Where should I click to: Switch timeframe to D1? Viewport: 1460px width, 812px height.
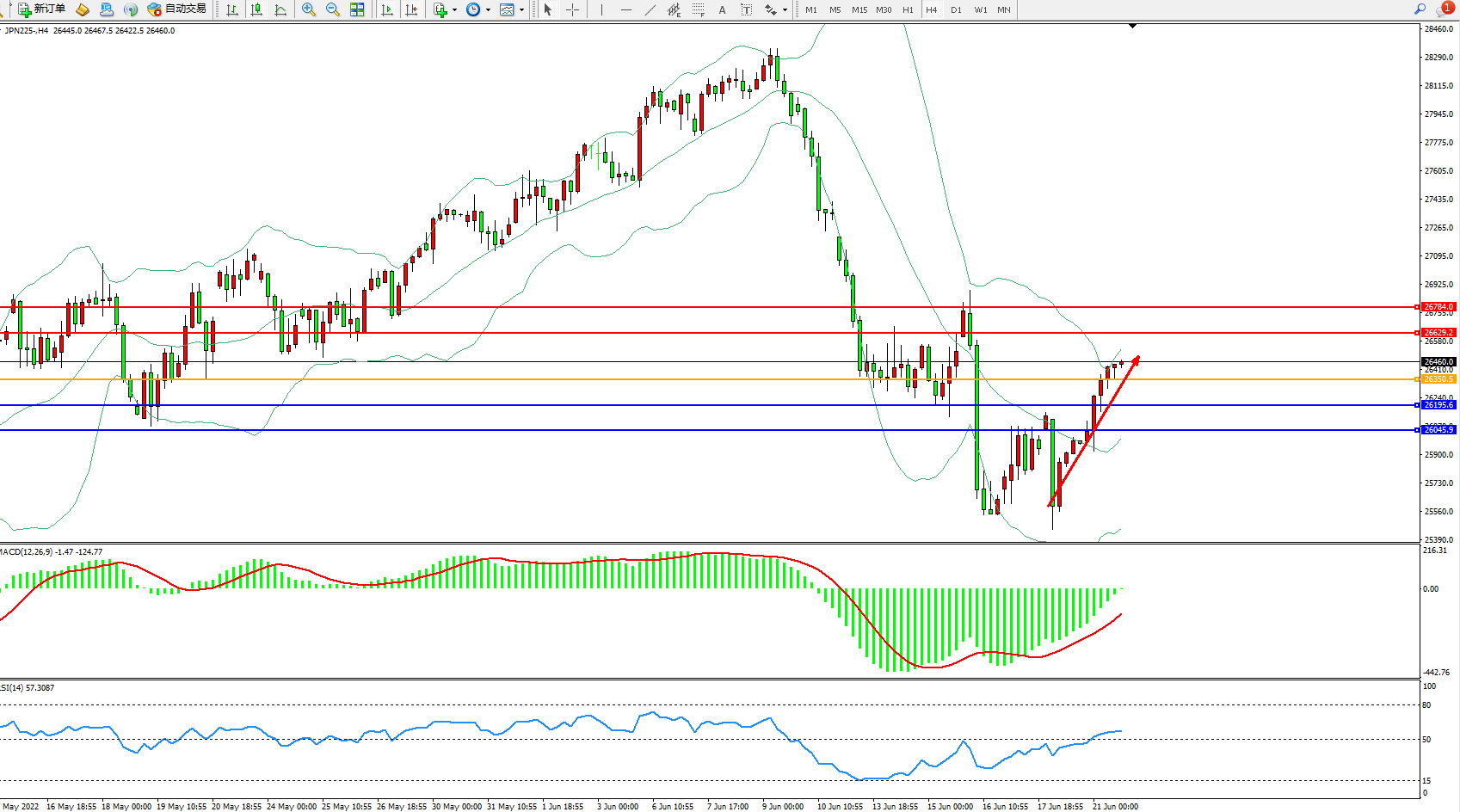(956, 9)
